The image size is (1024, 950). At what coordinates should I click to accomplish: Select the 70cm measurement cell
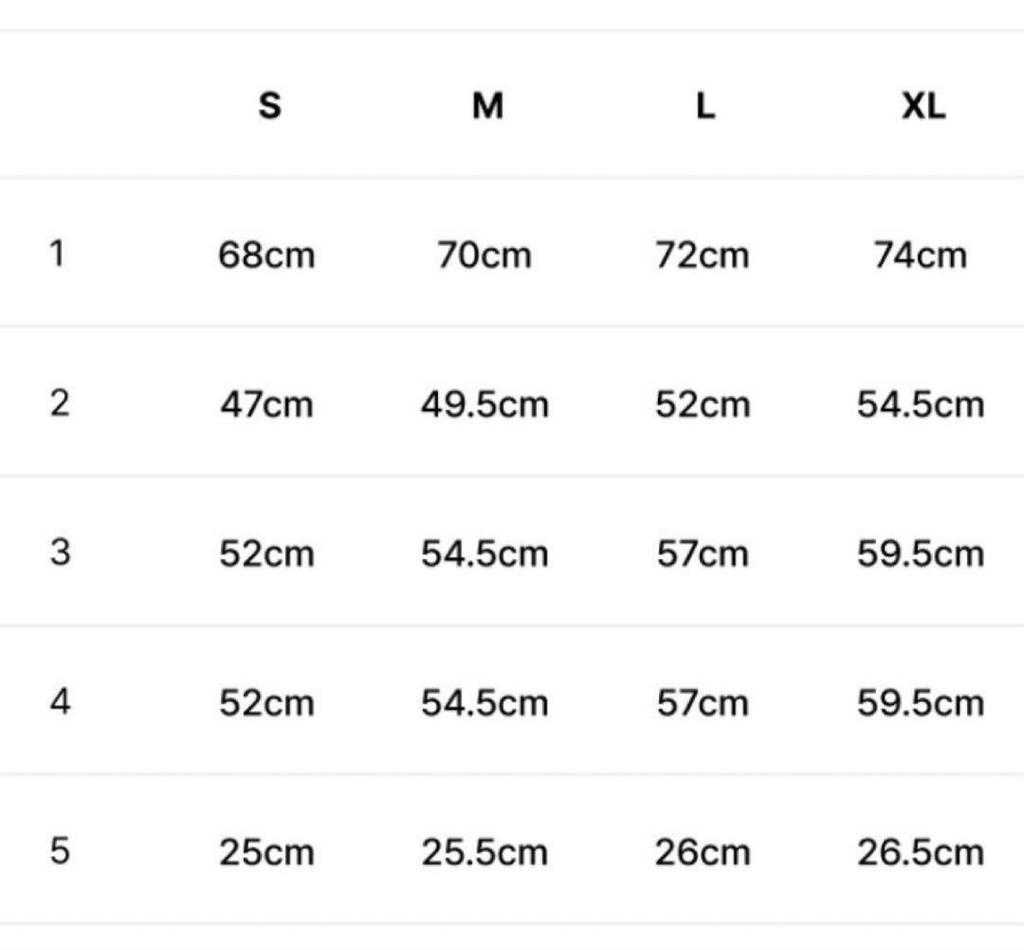tap(484, 255)
